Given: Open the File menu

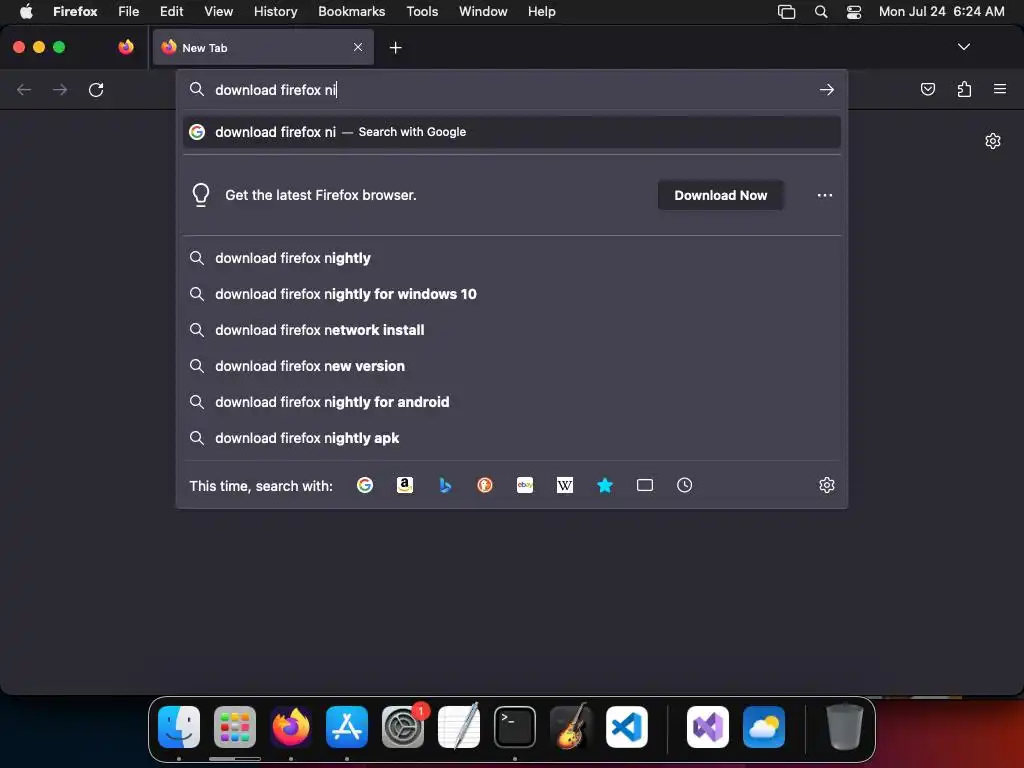Looking at the screenshot, I should tap(129, 12).
